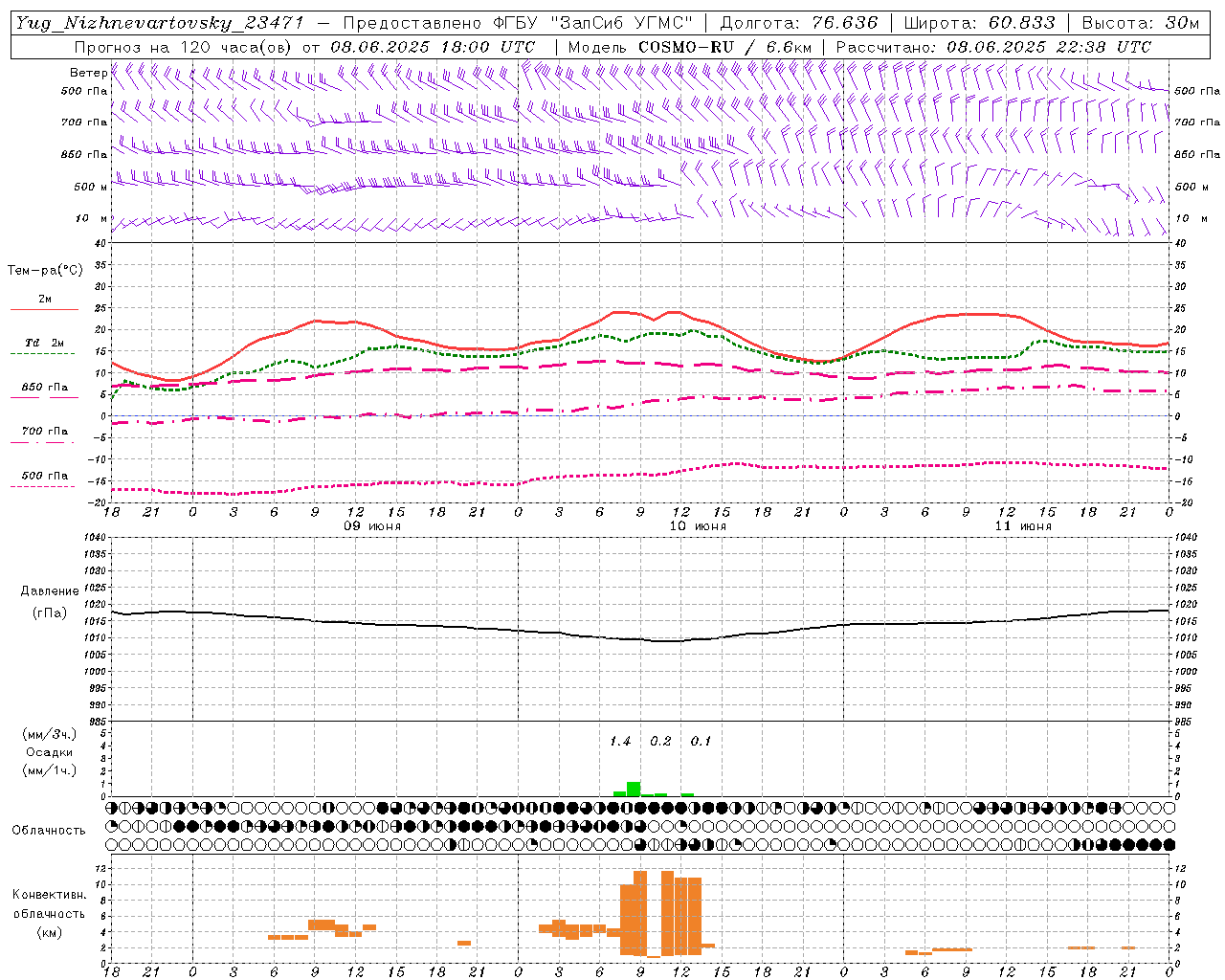Viewport: 1225px width, 980px height.
Task: Click the 500 м wind level label on left
Action: tap(91, 187)
